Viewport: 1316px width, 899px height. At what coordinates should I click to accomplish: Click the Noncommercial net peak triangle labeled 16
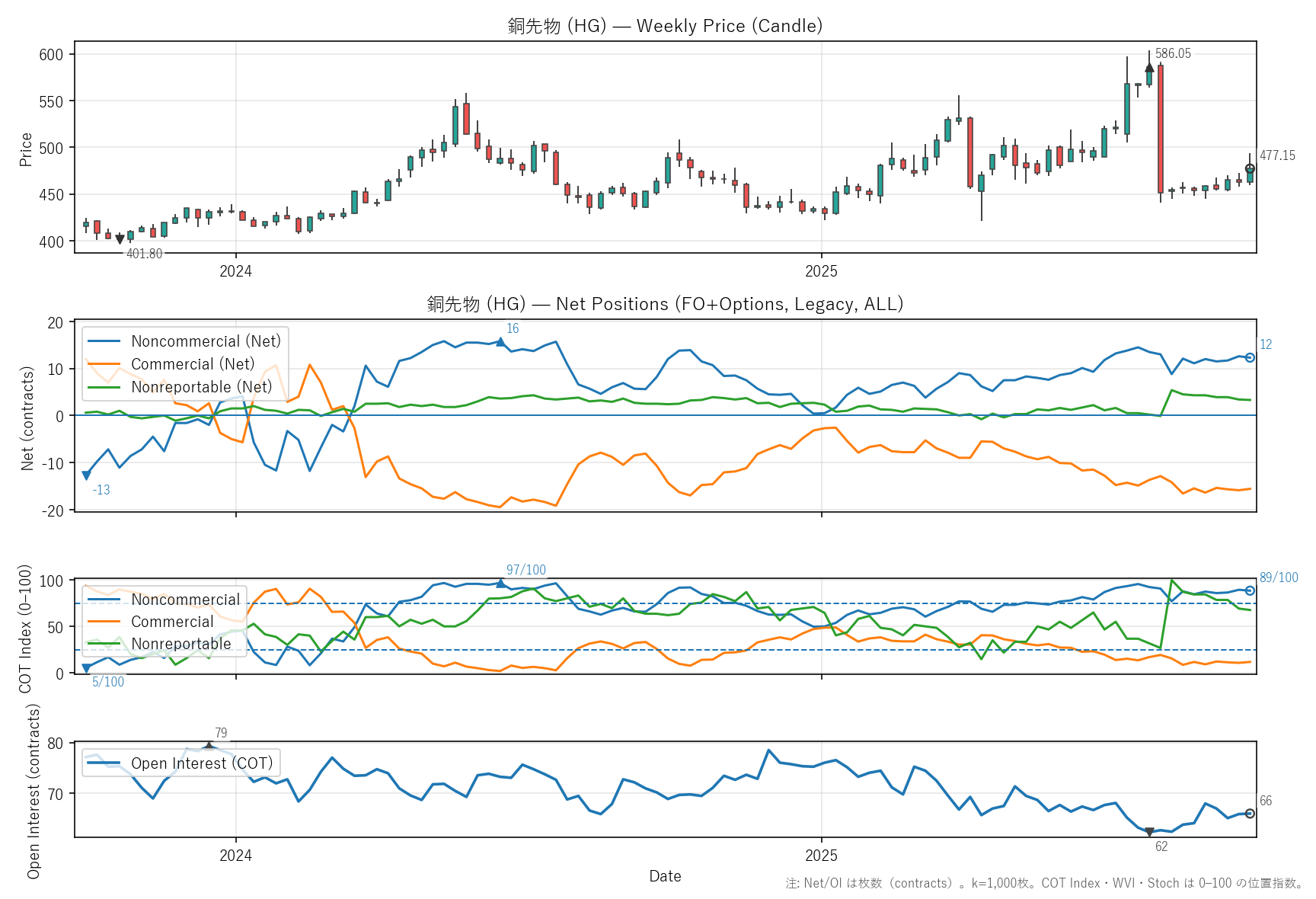pos(500,342)
